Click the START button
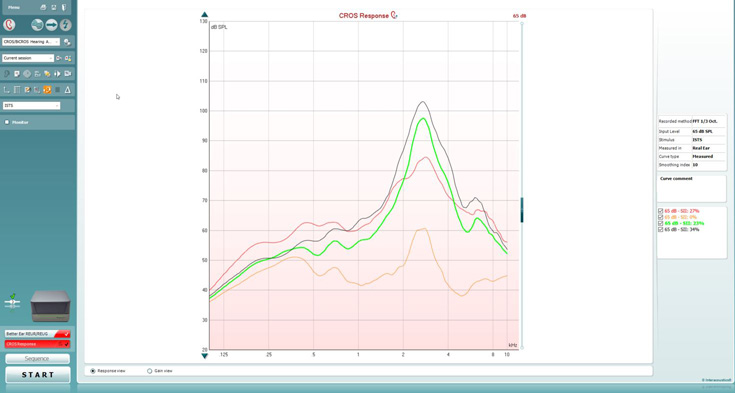The width and height of the screenshot is (735, 393). pos(38,375)
